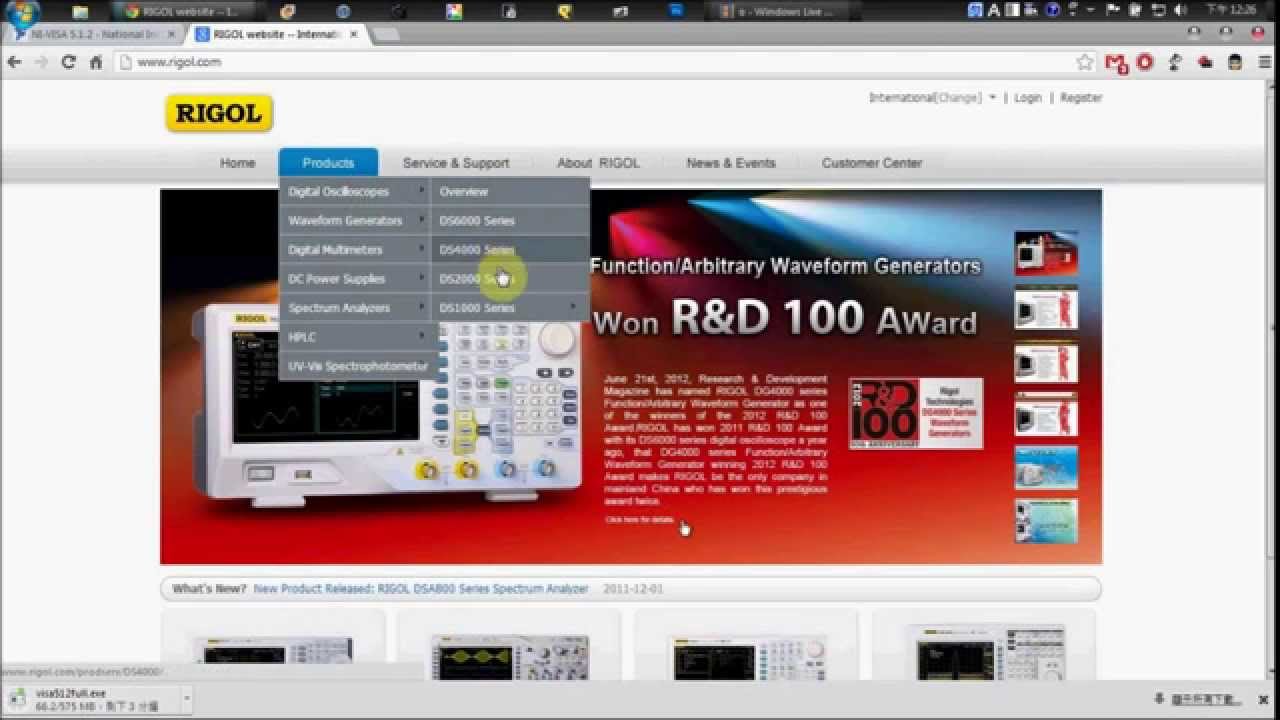Close the RIGOL website tab

coord(353,34)
